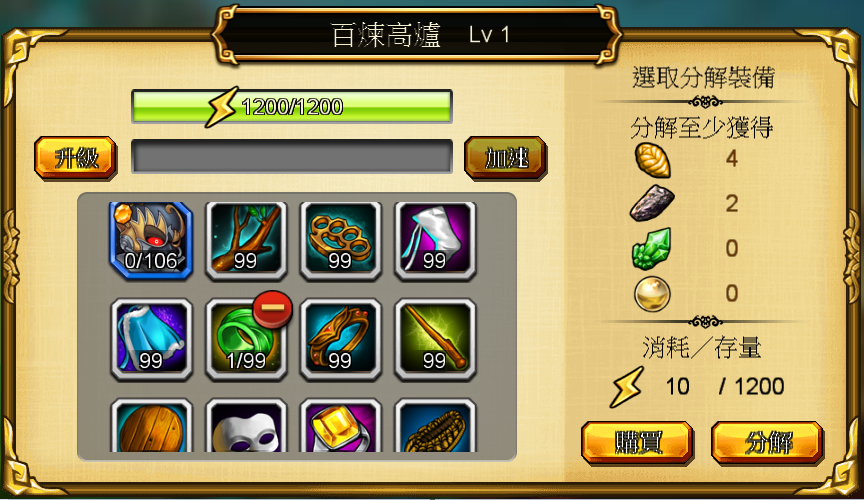Tap the 分解 decompose button

[x=768, y=442]
